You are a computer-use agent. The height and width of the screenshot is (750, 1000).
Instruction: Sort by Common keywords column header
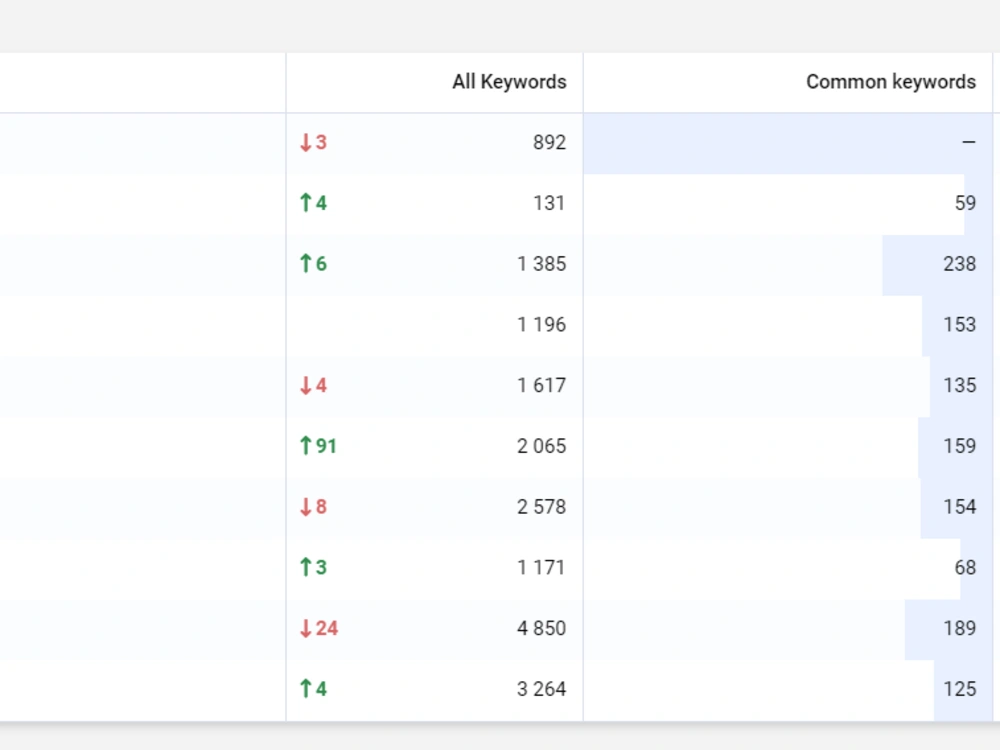click(x=890, y=82)
